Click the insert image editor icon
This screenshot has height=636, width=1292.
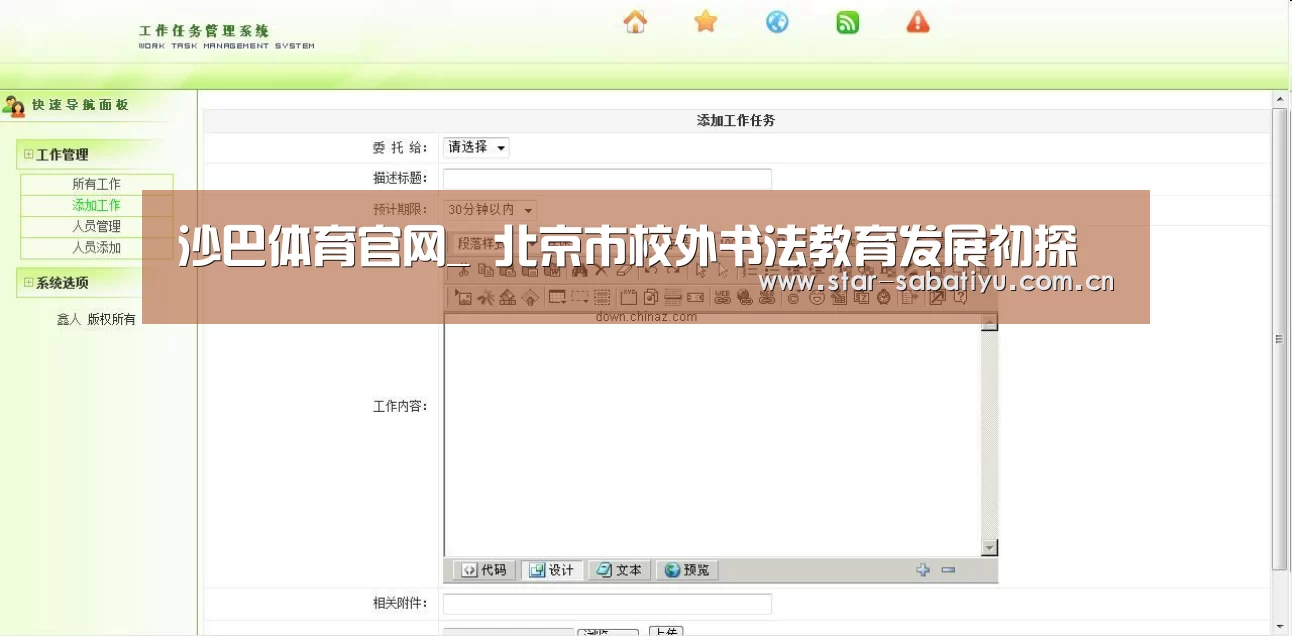tap(463, 297)
